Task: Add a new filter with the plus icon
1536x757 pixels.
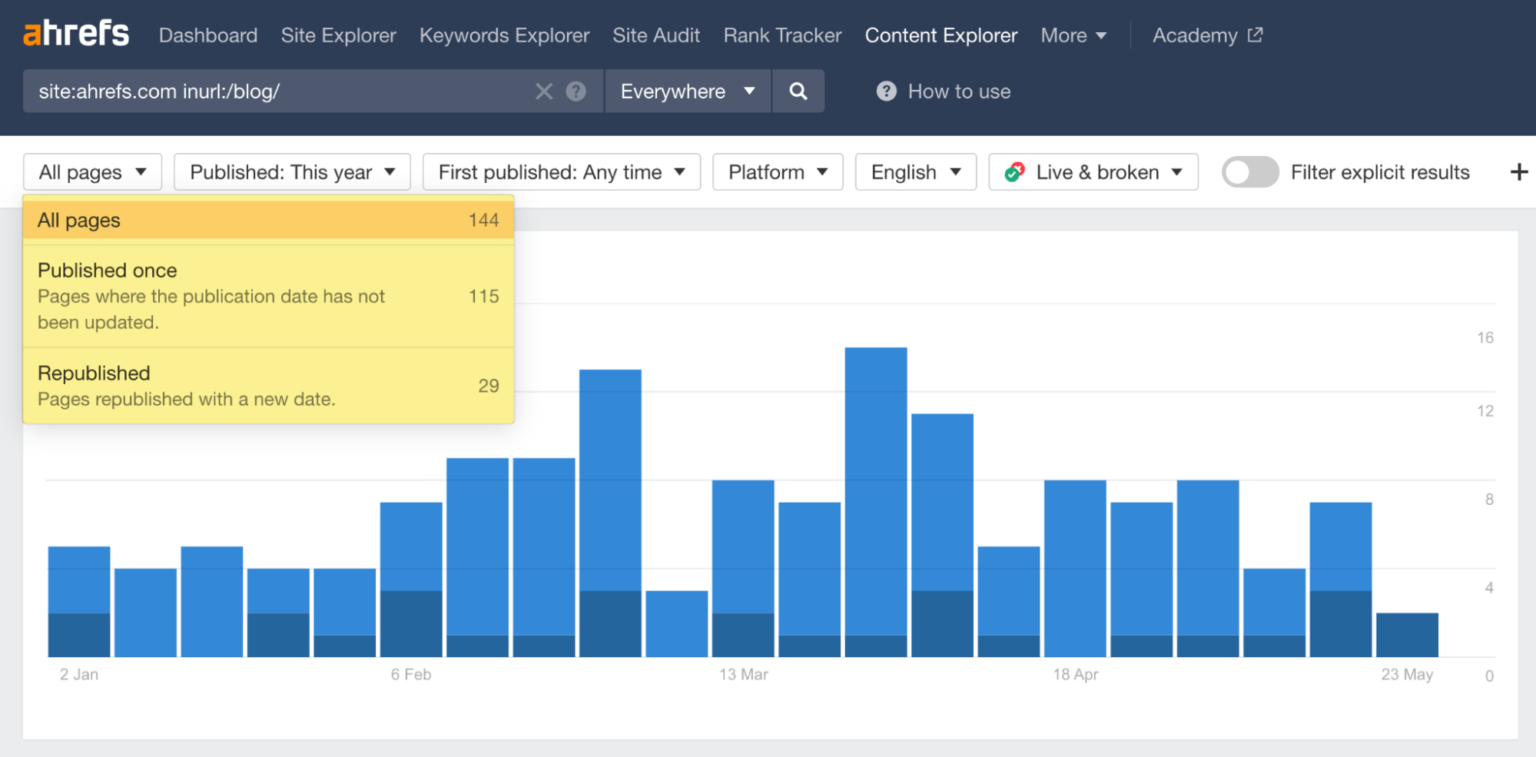Action: click(x=1518, y=171)
